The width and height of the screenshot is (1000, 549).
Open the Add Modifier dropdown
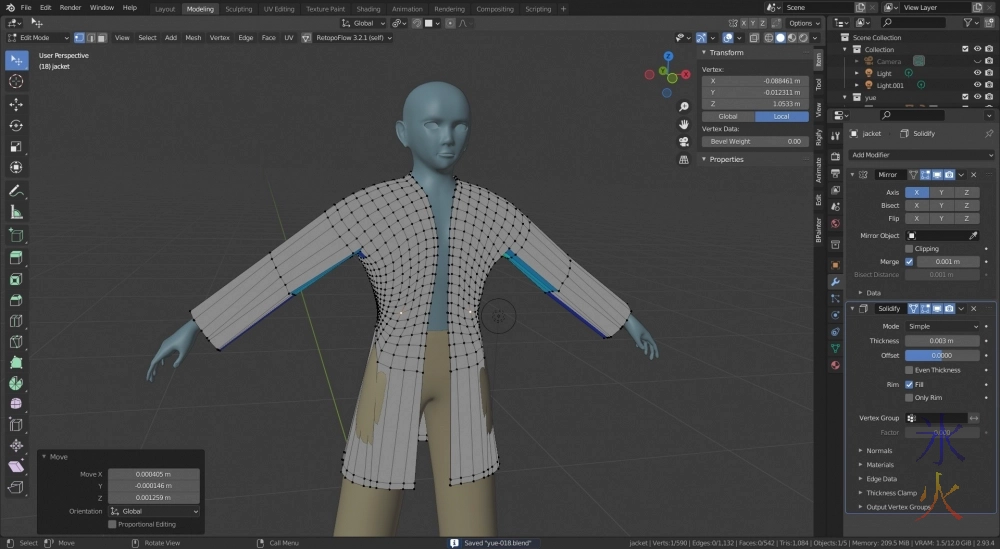click(x=921, y=155)
